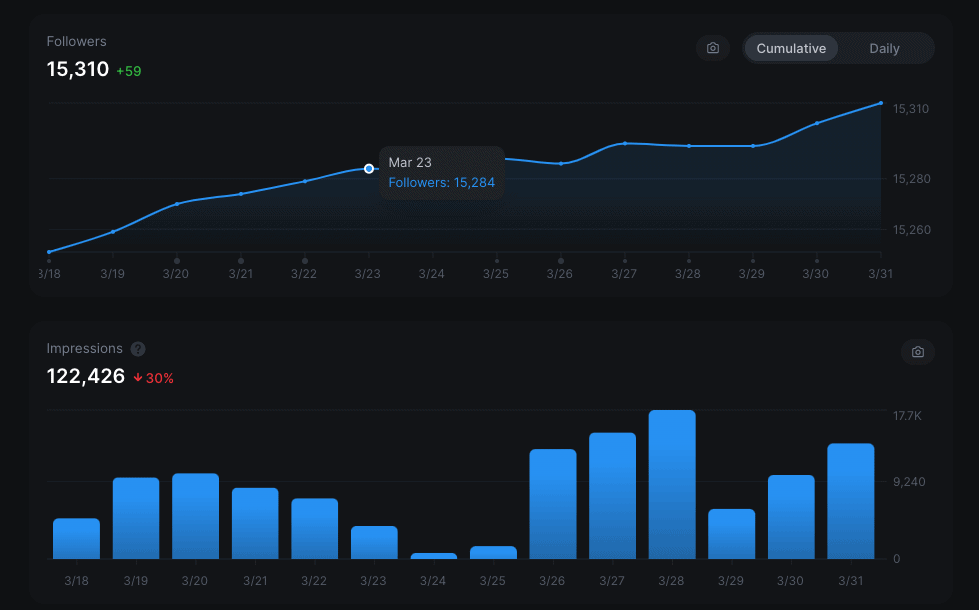The width and height of the screenshot is (979, 610).
Task: Click the 3/18 data point on Followers line
Action: pos(49,252)
